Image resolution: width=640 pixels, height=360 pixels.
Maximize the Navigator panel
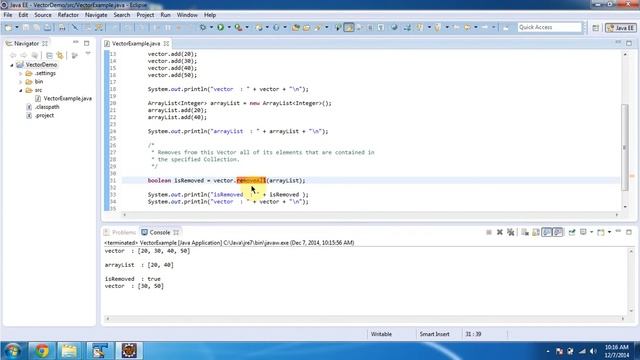87,43
